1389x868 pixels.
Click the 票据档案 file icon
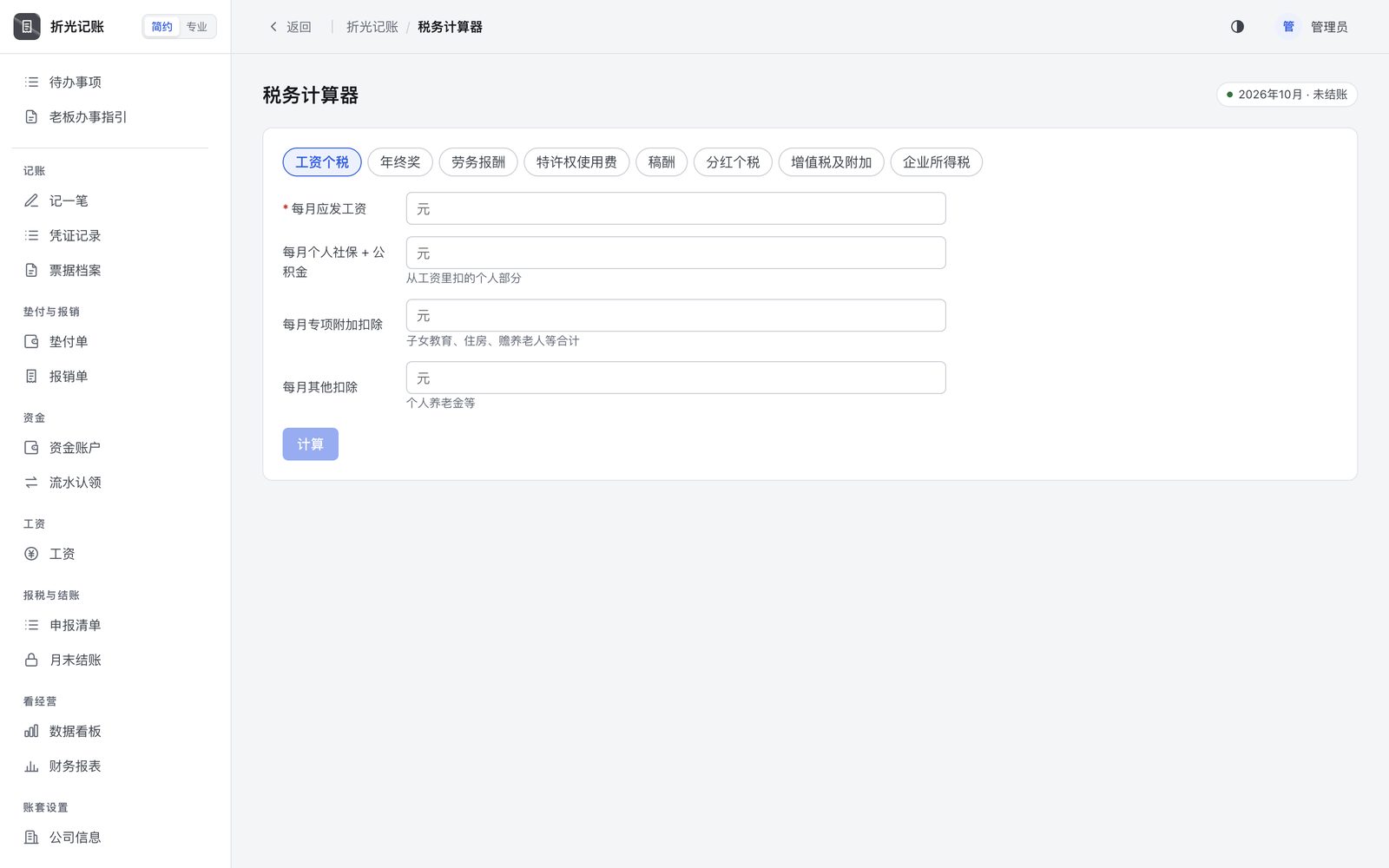(x=31, y=270)
